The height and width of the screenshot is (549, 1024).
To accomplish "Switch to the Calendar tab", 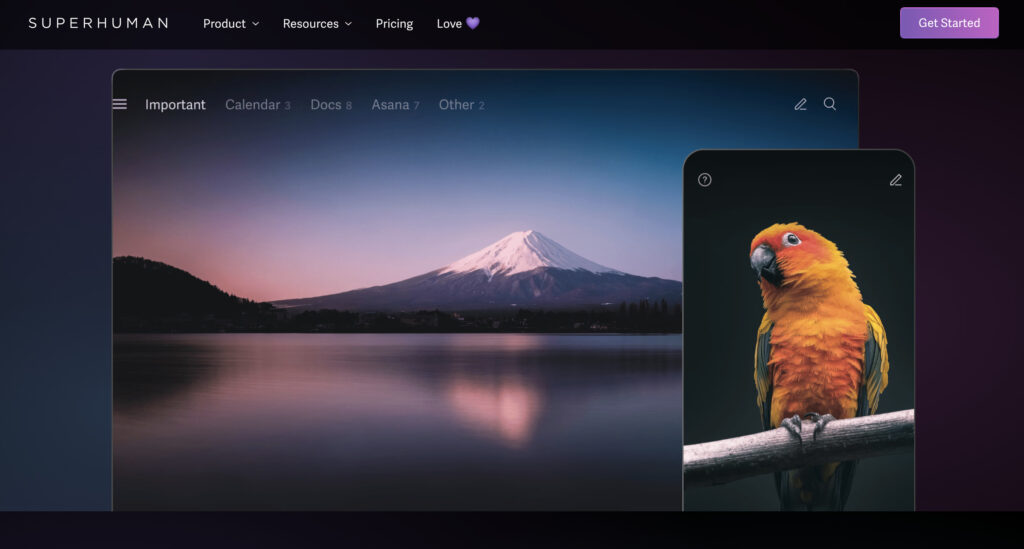I will (257, 104).
